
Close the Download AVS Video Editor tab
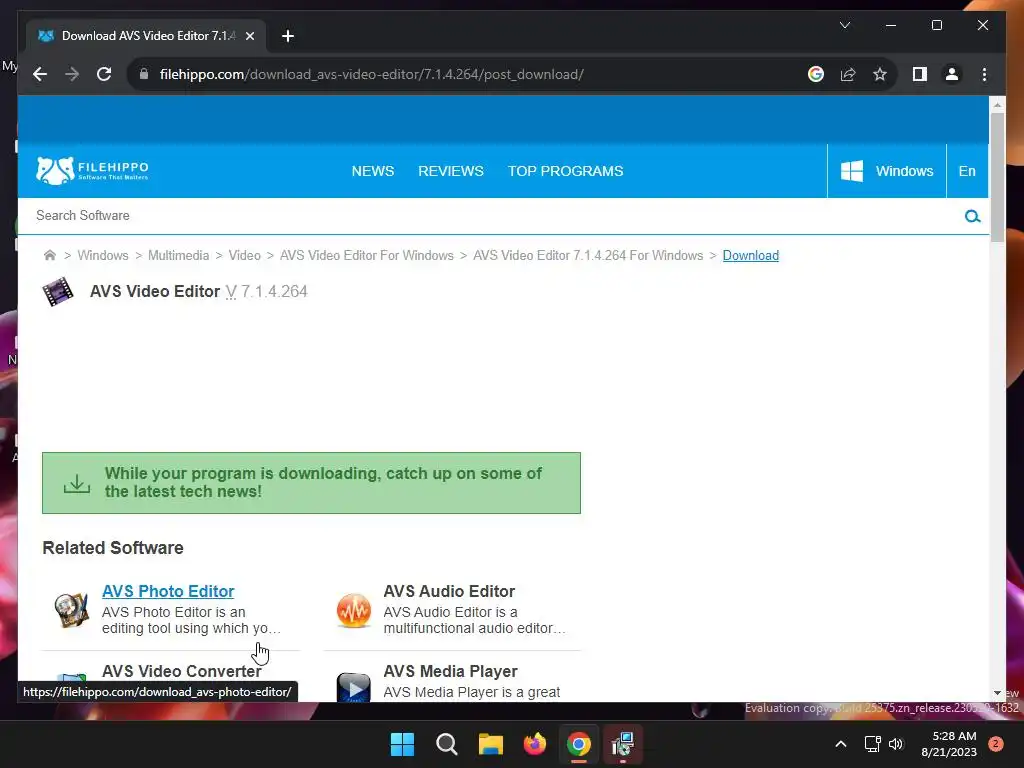[249, 36]
